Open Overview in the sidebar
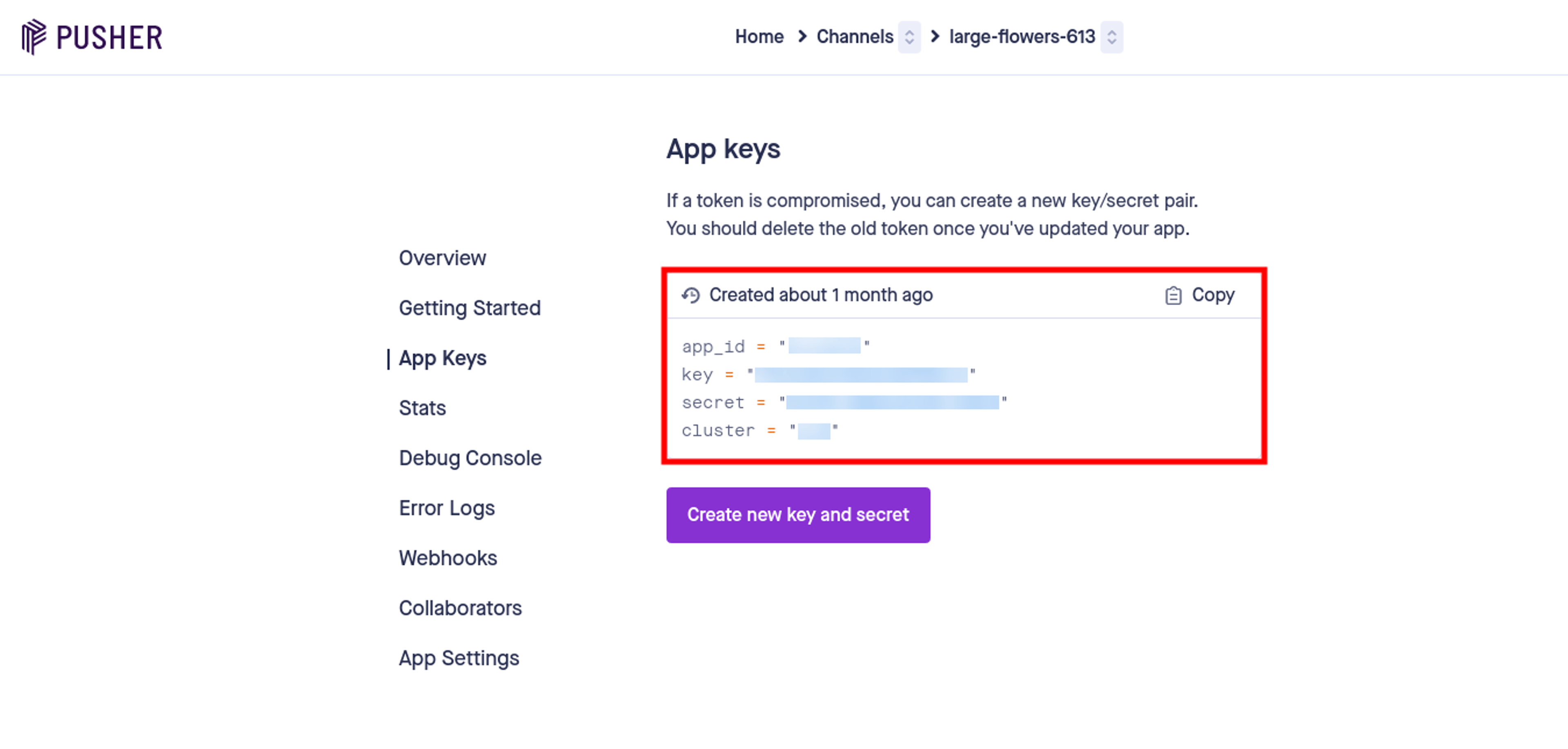This screenshot has height=749, width=1568. pyautogui.click(x=443, y=258)
